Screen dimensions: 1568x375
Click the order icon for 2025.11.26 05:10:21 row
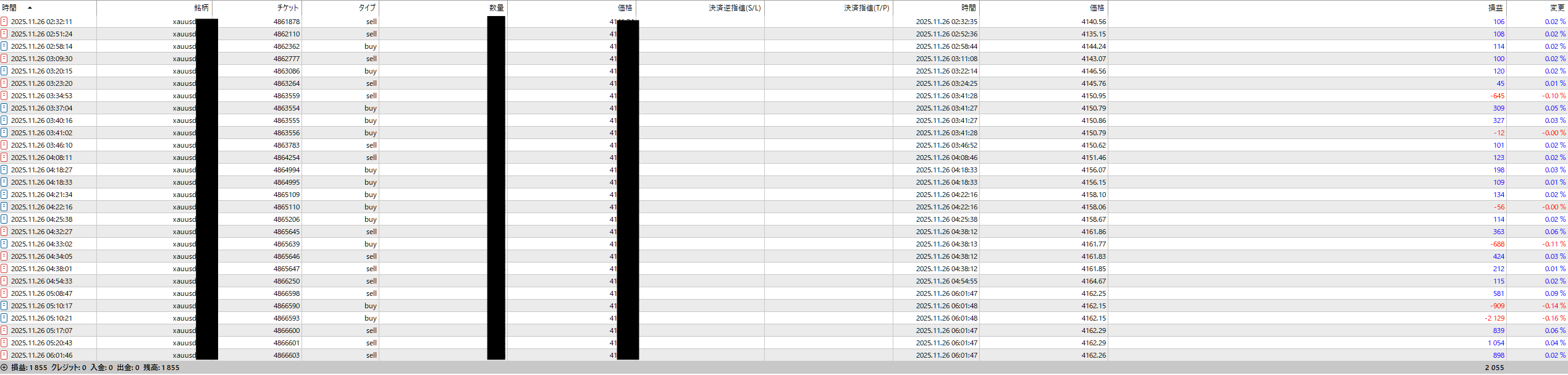click(4, 318)
